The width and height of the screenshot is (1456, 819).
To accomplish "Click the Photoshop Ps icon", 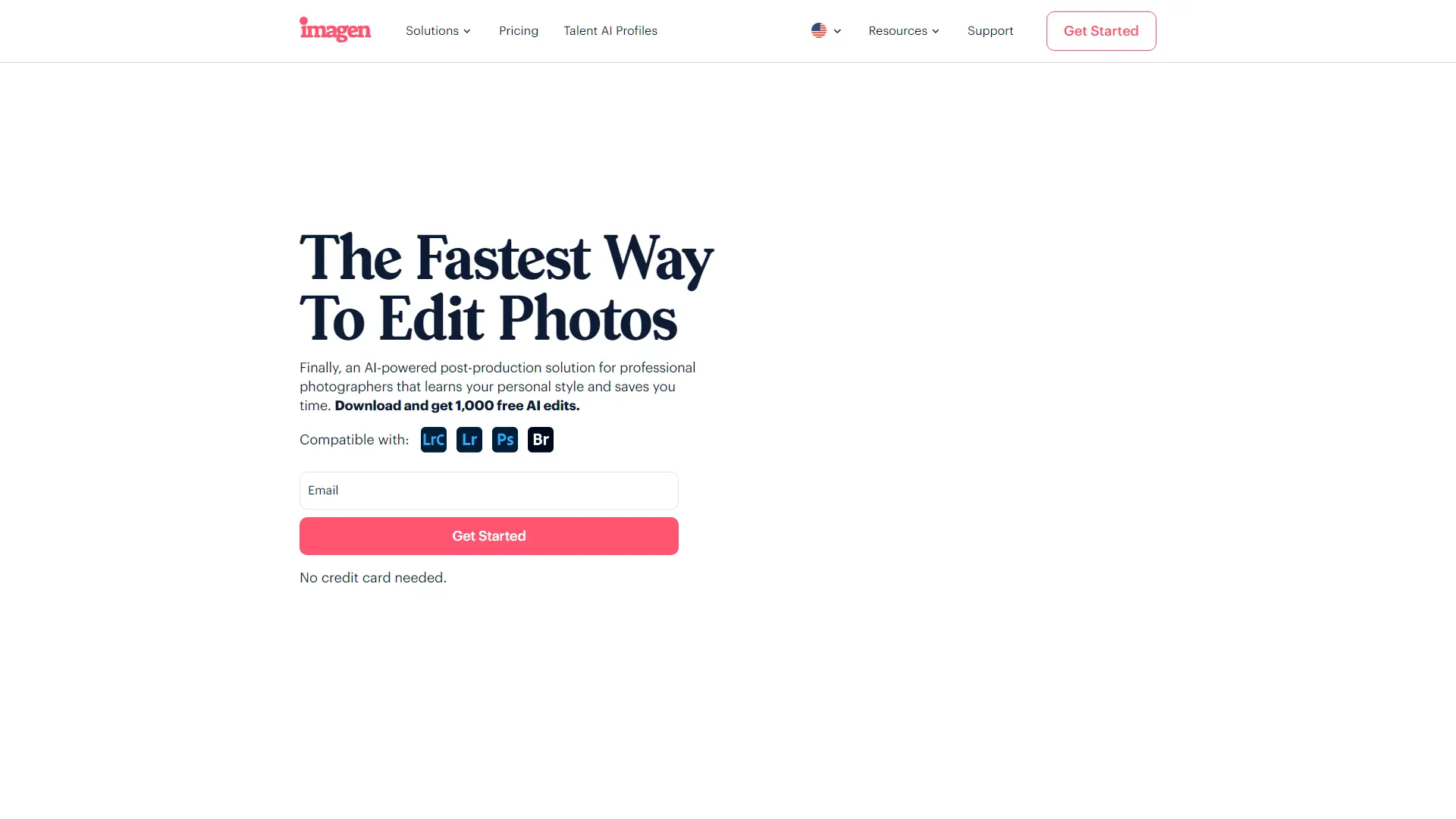I will [x=505, y=440].
